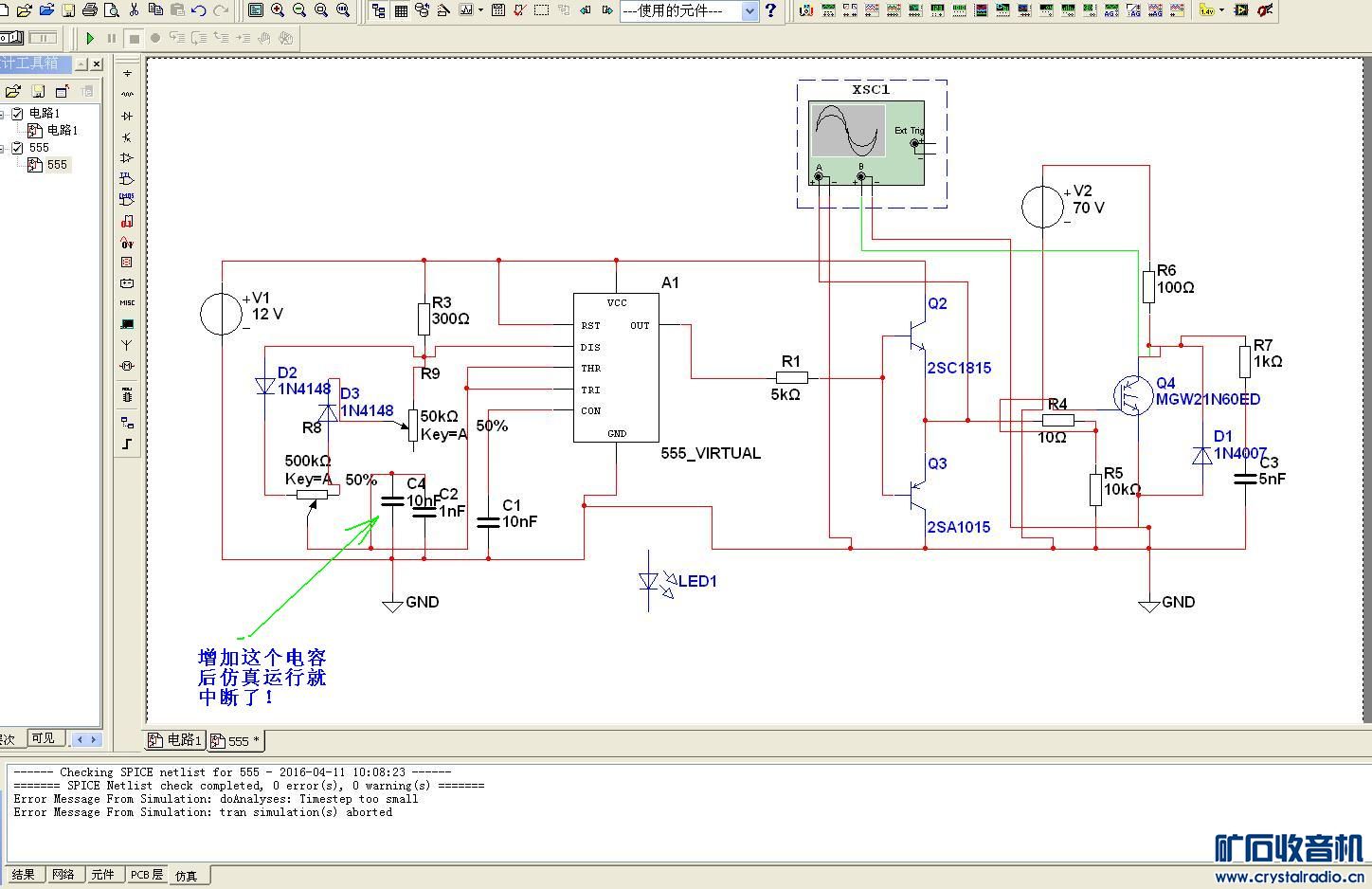Image resolution: width=1372 pixels, height=889 pixels.
Task: Stop the simulation
Action: tap(135, 38)
